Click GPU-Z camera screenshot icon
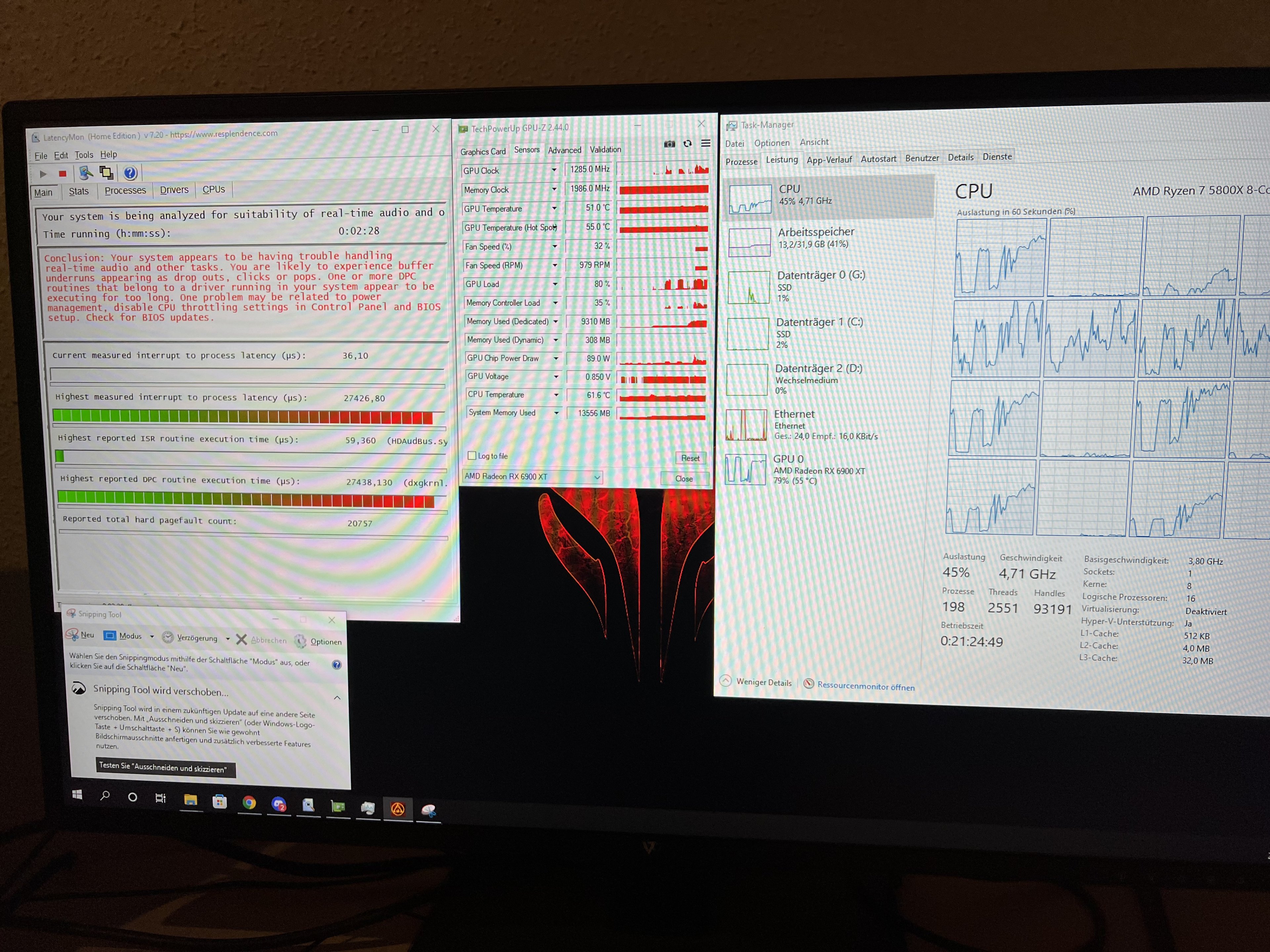Image resolution: width=1270 pixels, height=952 pixels. coord(669,144)
